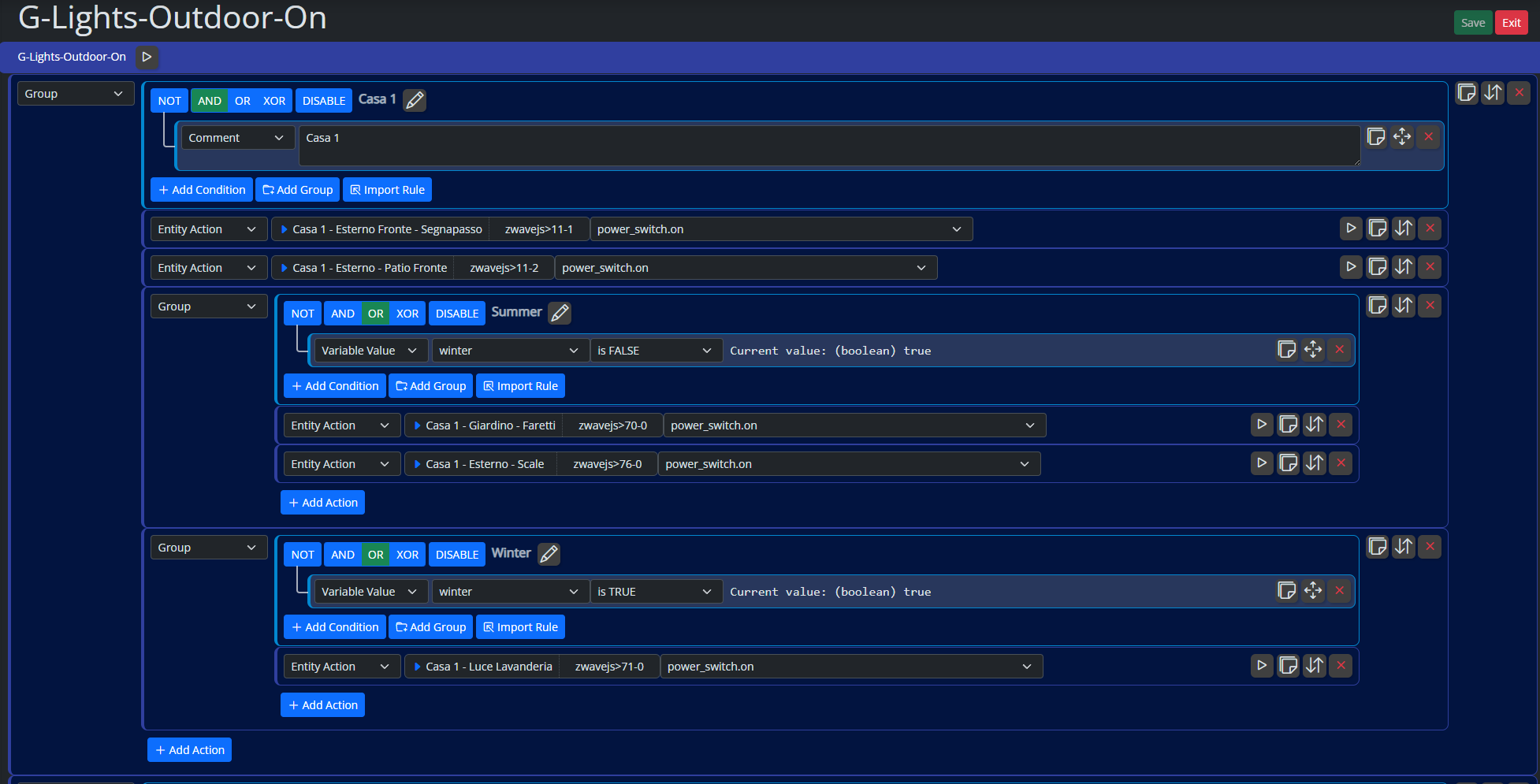Screen dimensions: 1540x784
Task: Delete the Luce Lavanderia entity action
Action: pos(1341,666)
